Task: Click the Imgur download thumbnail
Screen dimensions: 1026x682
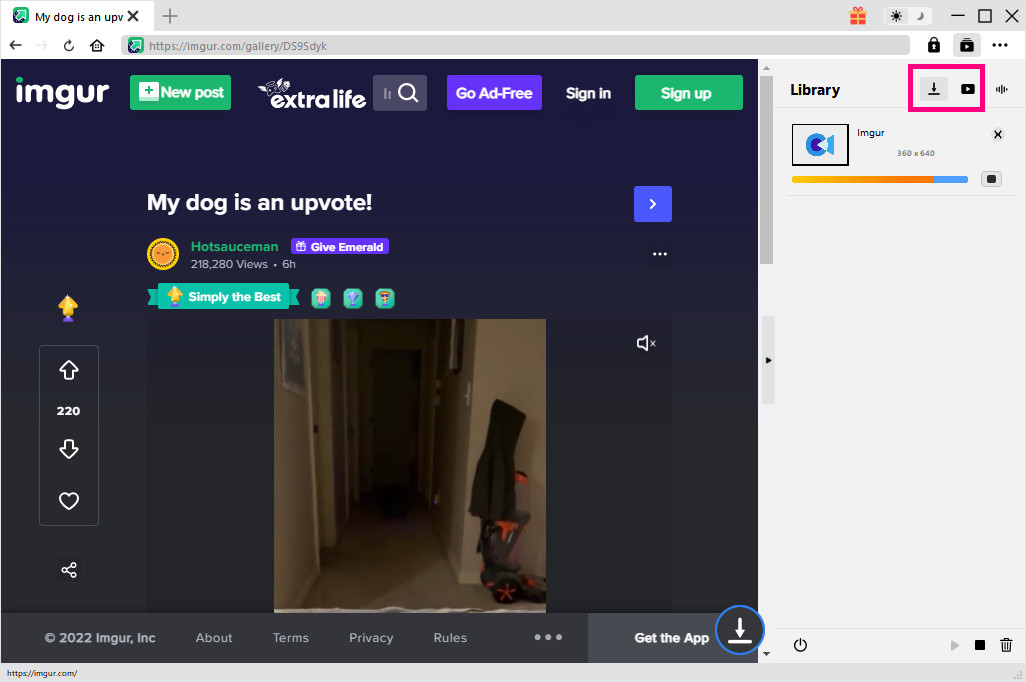Action: coord(820,145)
